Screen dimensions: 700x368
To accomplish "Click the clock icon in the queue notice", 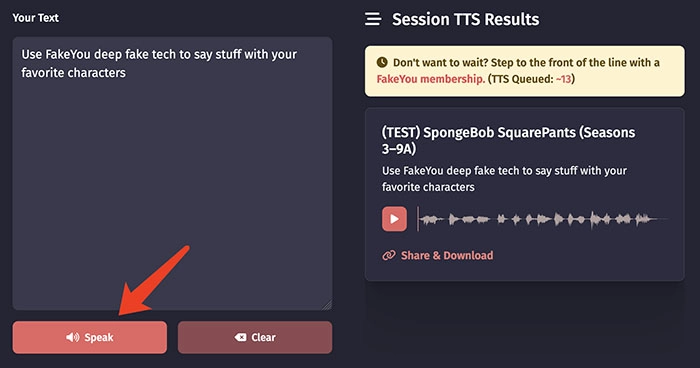I will click(382, 63).
